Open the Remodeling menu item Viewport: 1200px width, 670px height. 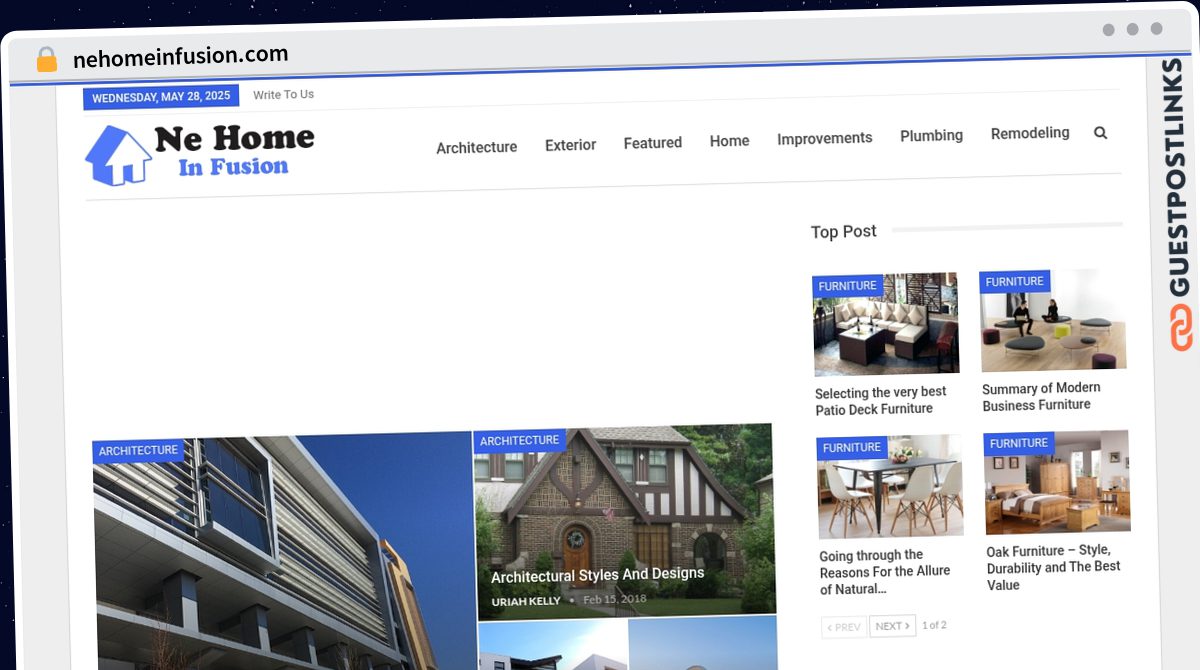point(1029,133)
